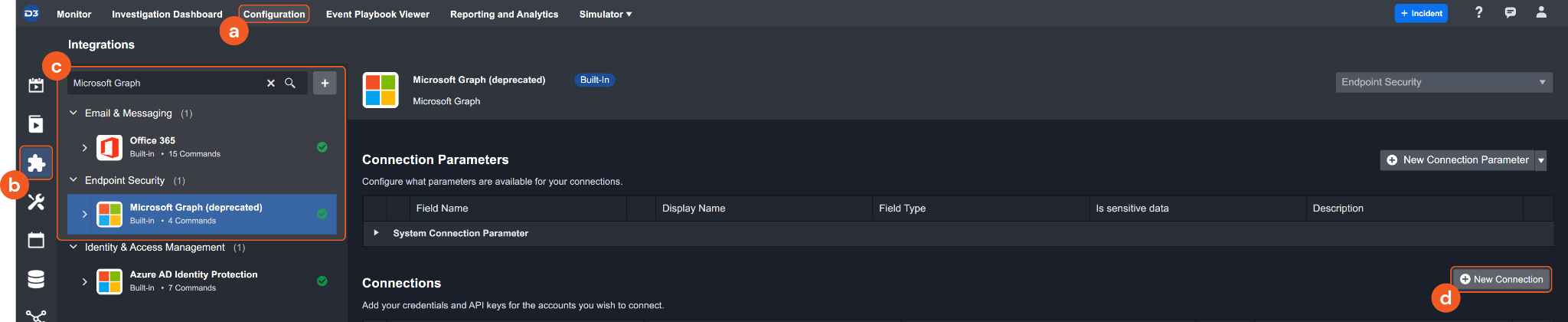Open the Configuration menu tab

274,14
